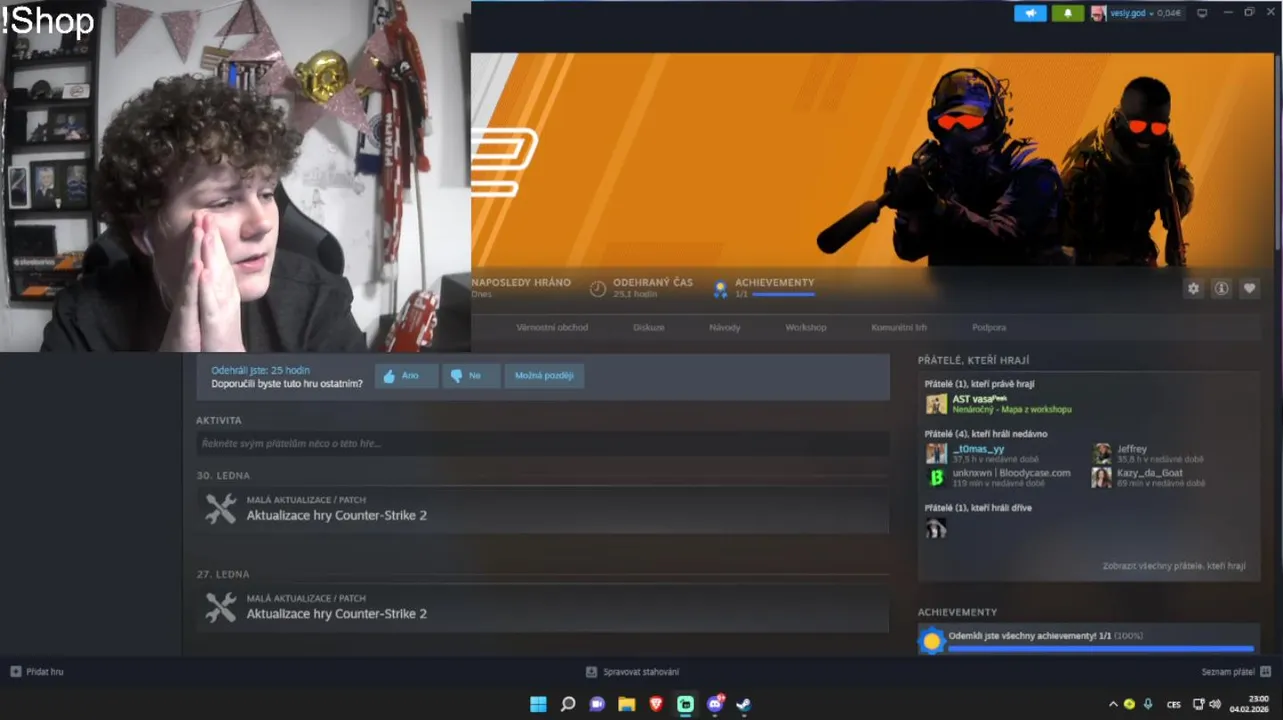This screenshot has width=1283, height=720.
Task: Open Discord from the taskbar
Action: pos(715,704)
